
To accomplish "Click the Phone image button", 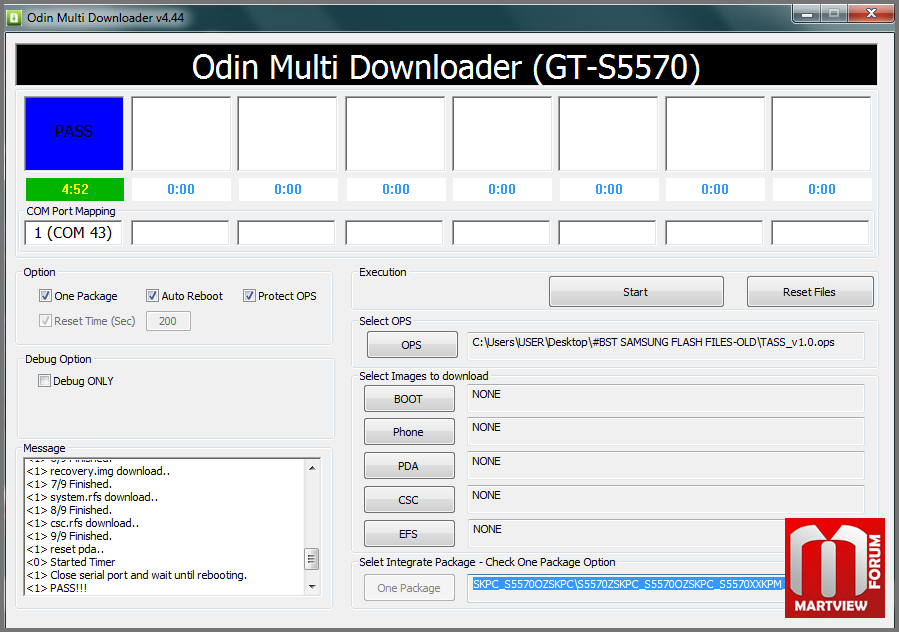I will pyautogui.click(x=409, y=432).
